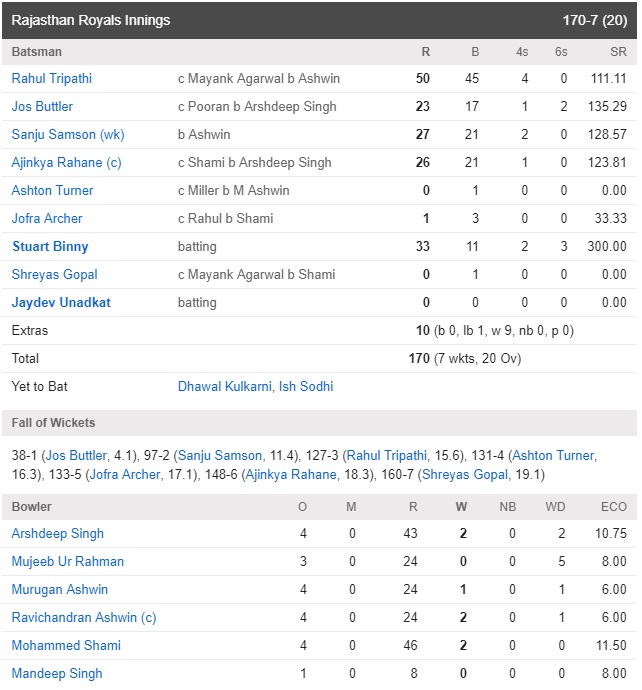Open Ravichandran Ashwin (c) bowler profile
The image size is (642, 690).
click(x=84, y=618)
